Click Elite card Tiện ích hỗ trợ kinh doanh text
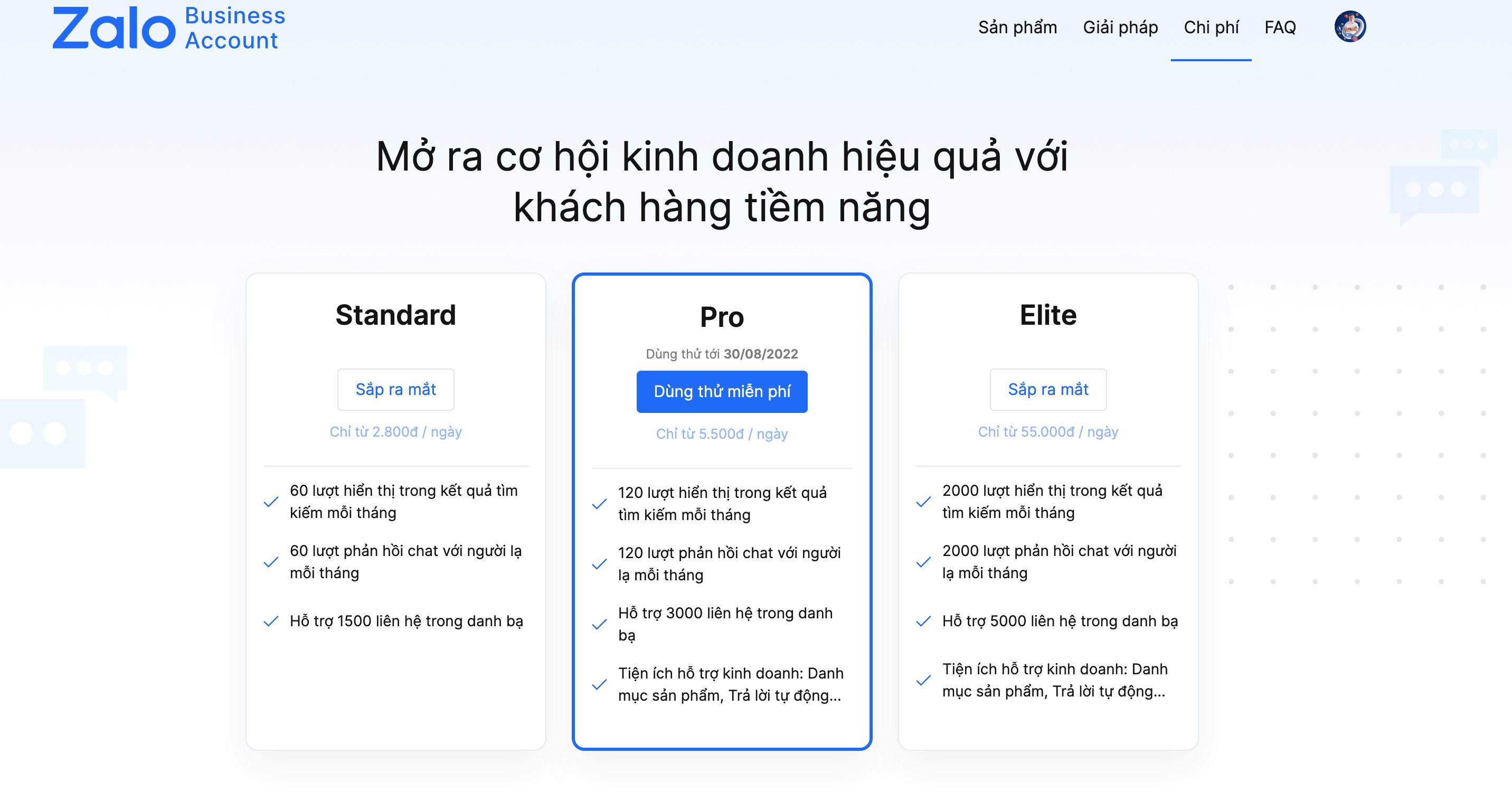This screenshot has height=810, width=1512. 1055,681
